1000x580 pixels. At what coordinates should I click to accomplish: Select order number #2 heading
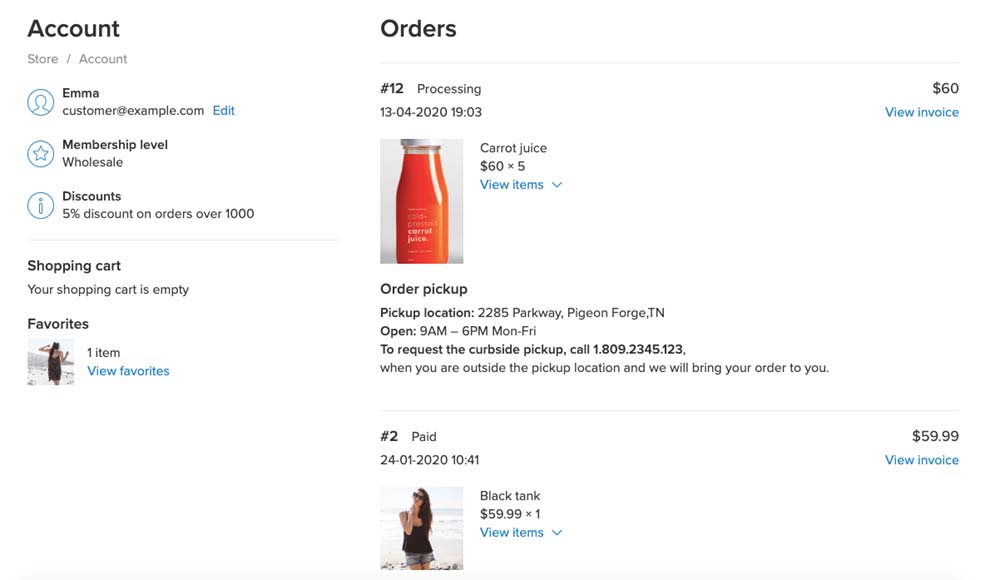pos(389,436)
